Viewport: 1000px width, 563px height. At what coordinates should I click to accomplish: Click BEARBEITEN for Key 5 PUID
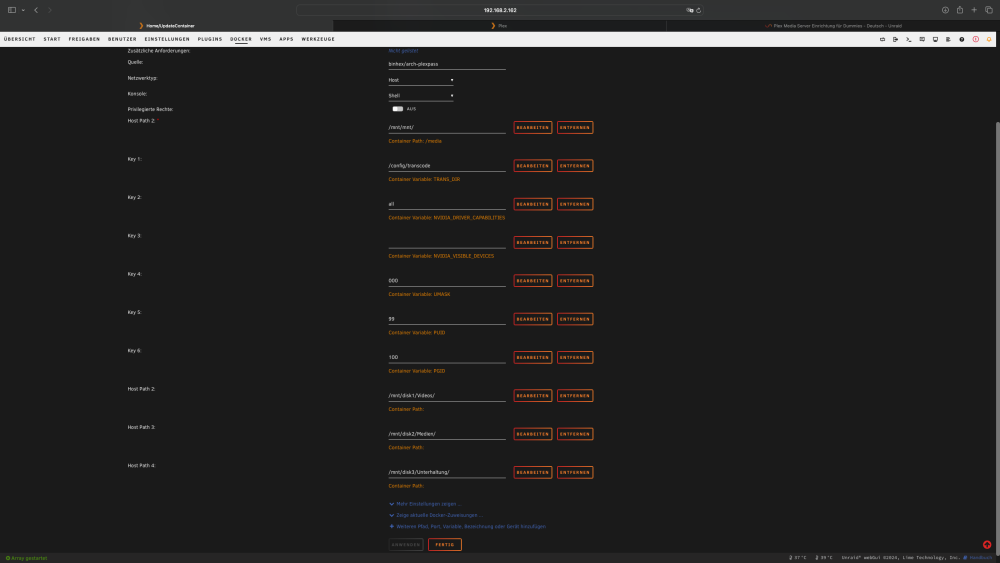pyautogui.click(x=533, y=319)
